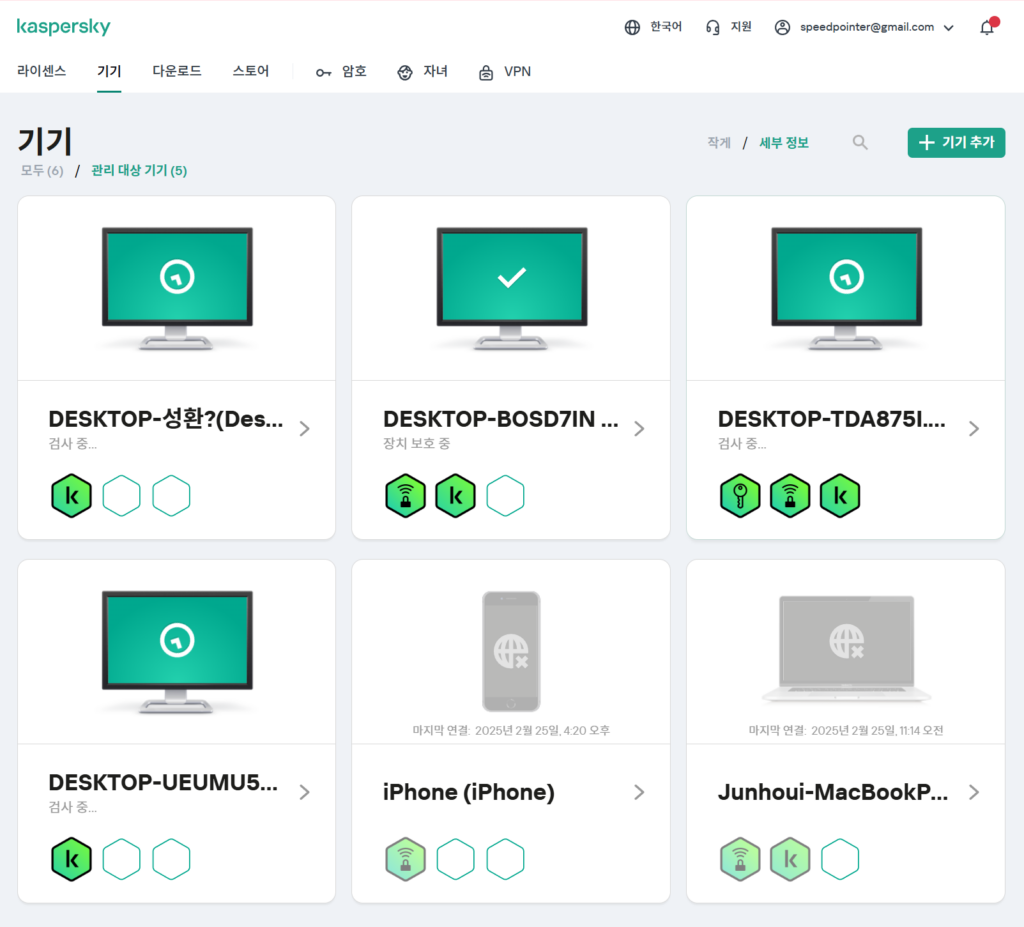Viewport: 1024px width, 927px height.
Task: Click device name iPhone (iPhone)
Action: click(469, 792)
